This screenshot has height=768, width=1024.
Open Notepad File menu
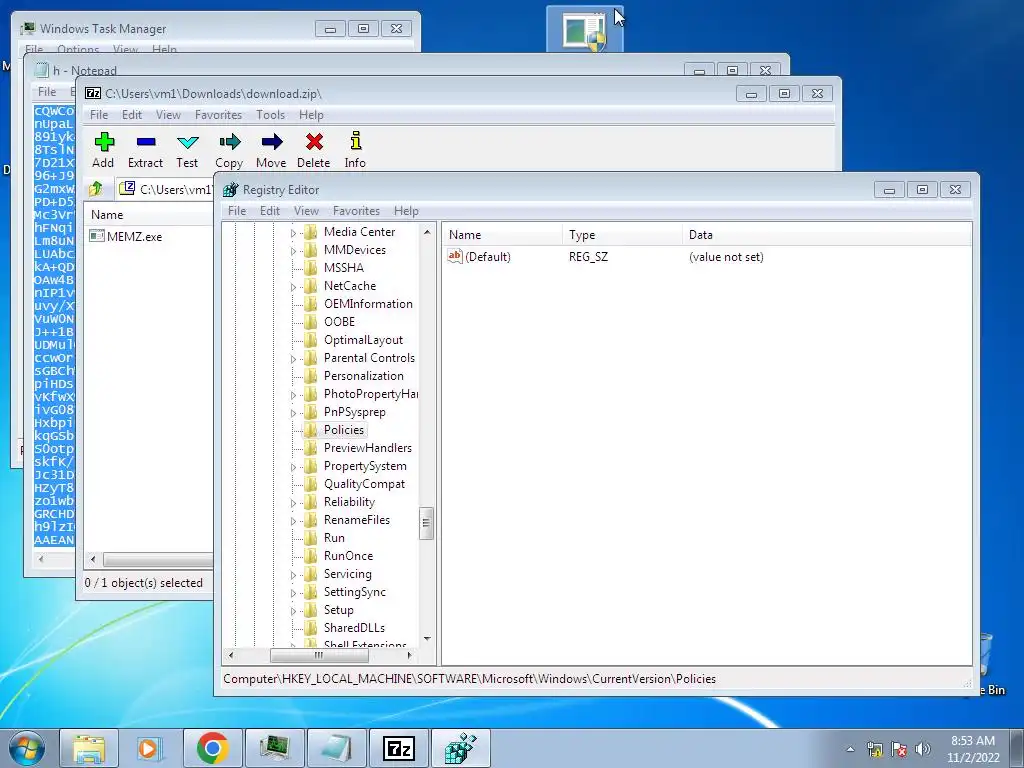click(46, 92)
